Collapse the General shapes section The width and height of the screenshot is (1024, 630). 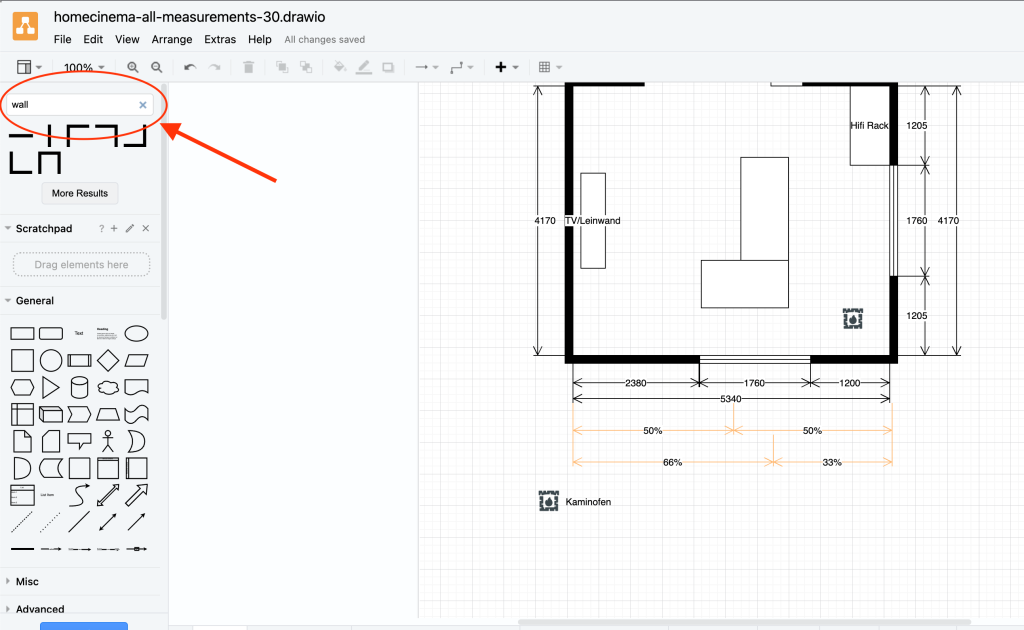pyautogui.click(x=34, y=300)
